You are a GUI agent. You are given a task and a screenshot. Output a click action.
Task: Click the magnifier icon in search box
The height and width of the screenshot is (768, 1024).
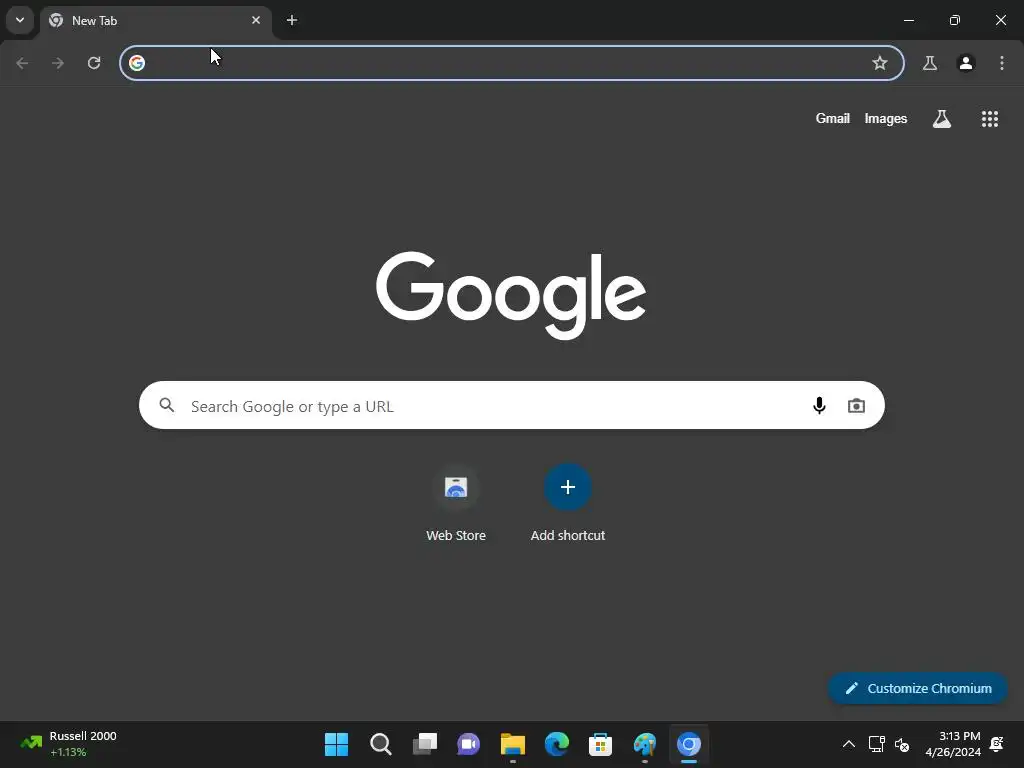[x=167, y=406]
